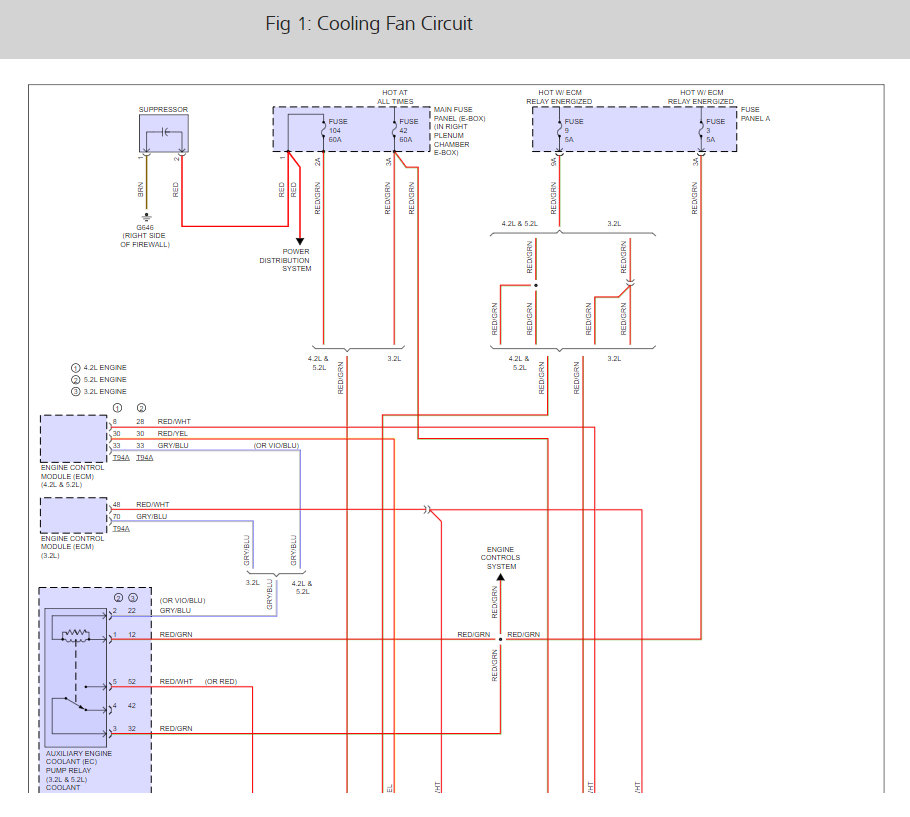Click the "FUSE 104 60A" label
Screen dimensions: 910x817
tap(338, 131)
